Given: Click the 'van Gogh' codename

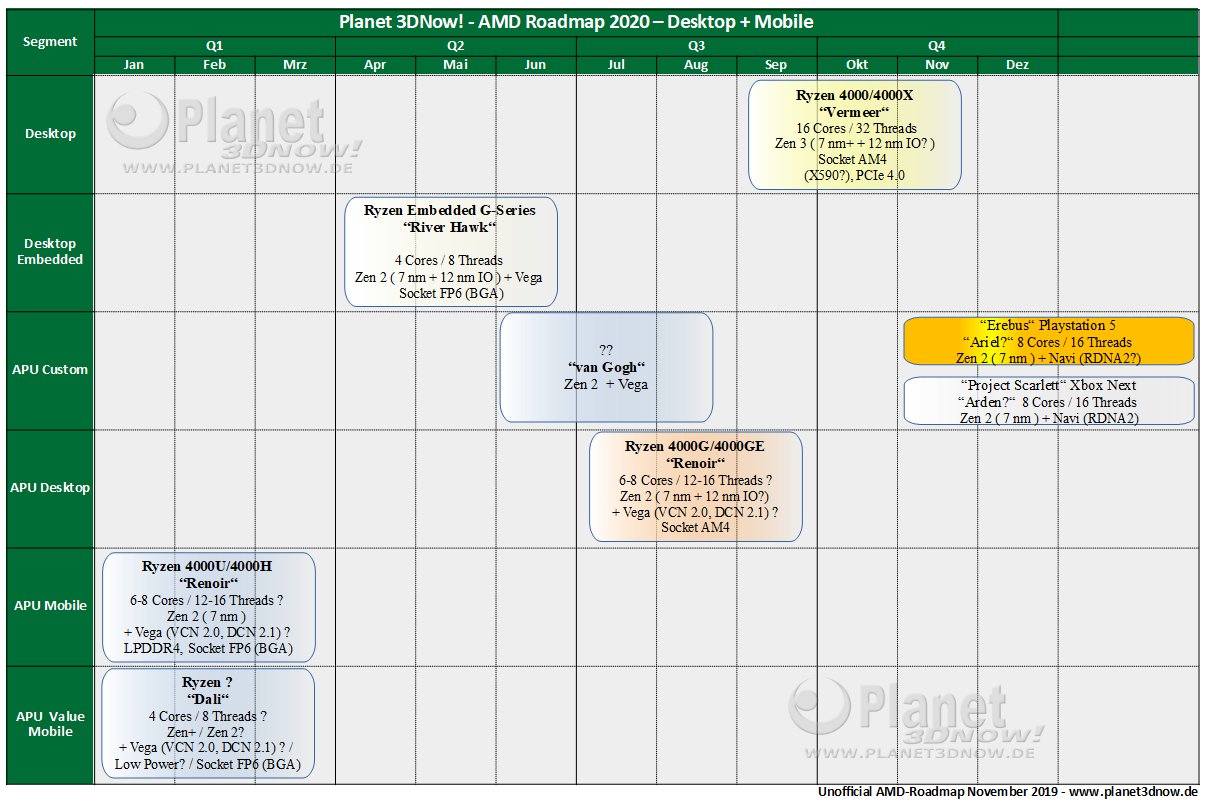Looking at the screenshot, I should (x=606, y=367).
